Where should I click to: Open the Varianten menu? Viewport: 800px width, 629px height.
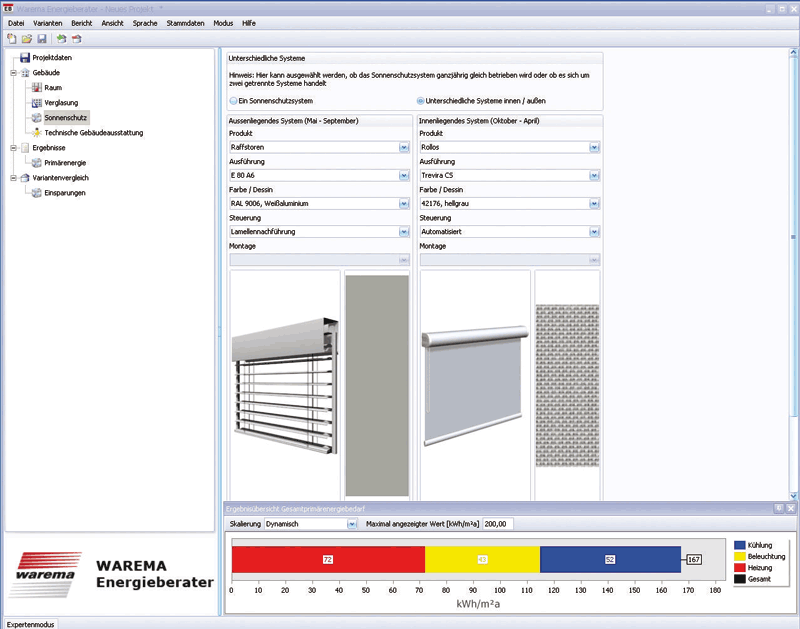point(47,23)
